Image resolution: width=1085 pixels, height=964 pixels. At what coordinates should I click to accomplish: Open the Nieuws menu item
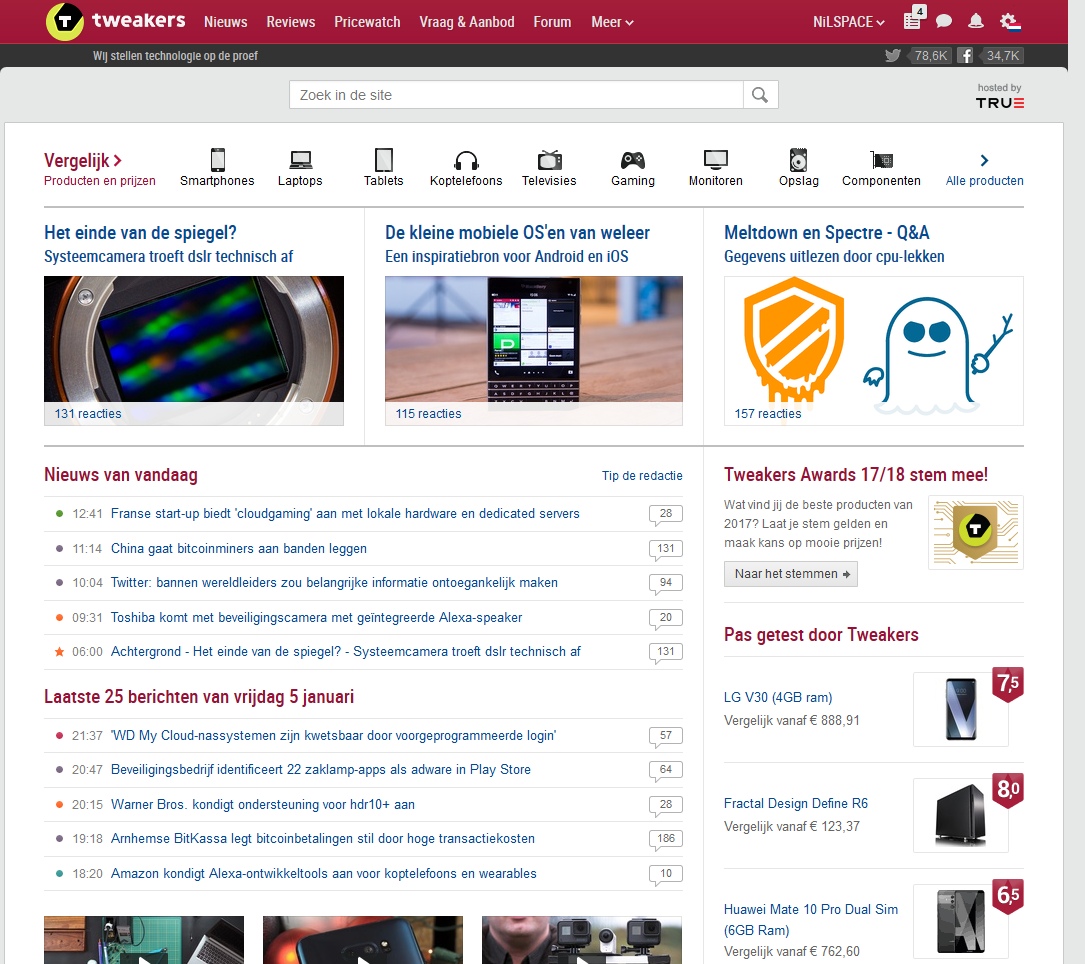tap(226, 22)
